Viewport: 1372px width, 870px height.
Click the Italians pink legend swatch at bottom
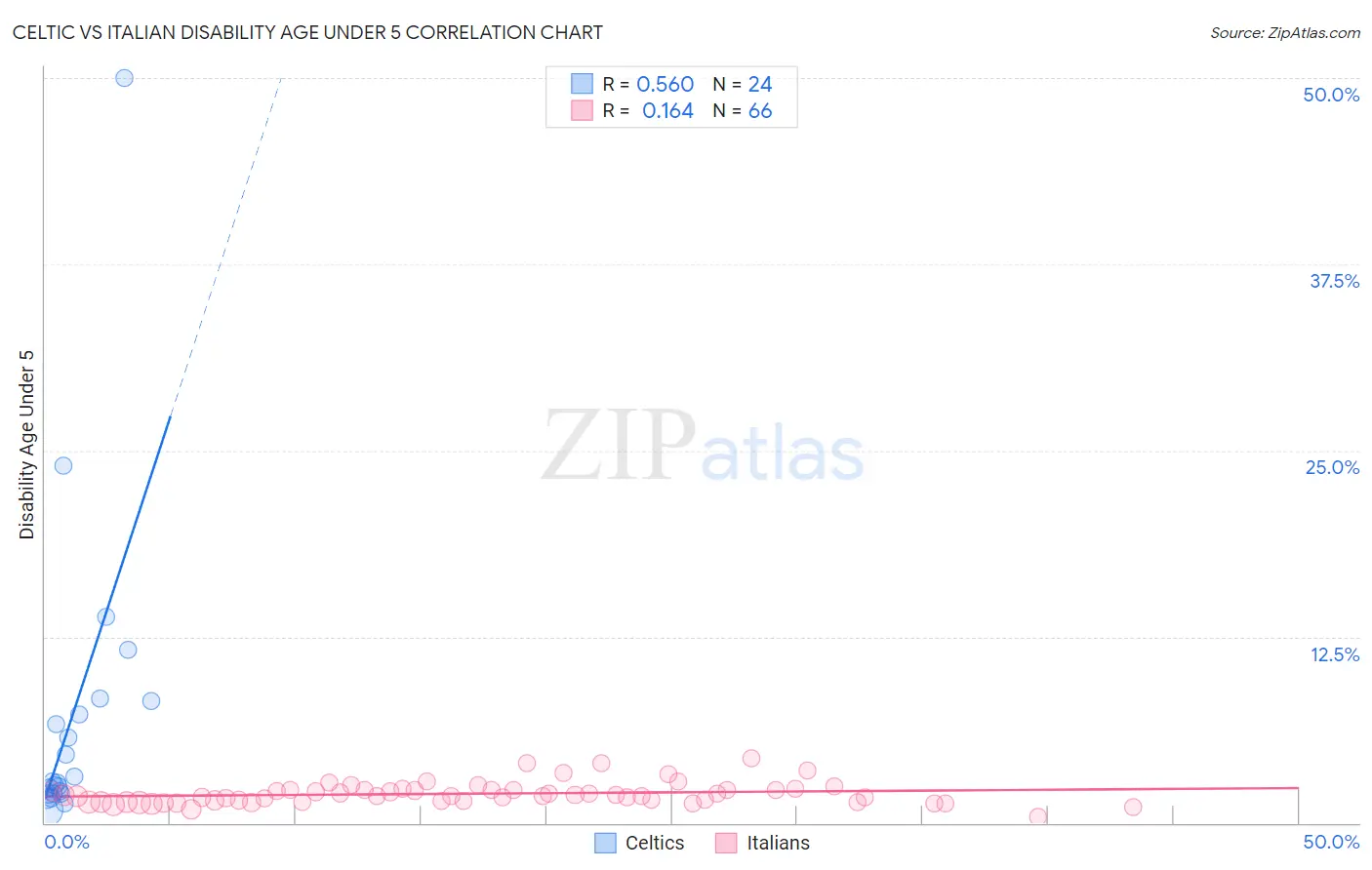[725, 843]
